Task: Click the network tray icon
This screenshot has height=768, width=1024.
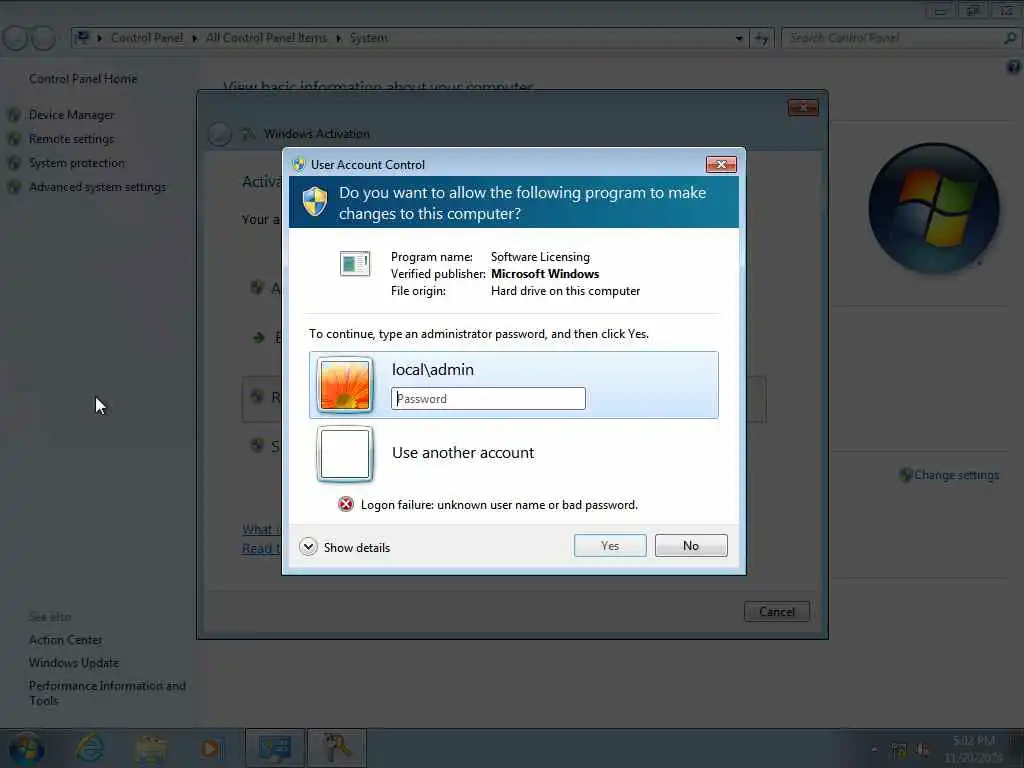Action: pos(899,750)
